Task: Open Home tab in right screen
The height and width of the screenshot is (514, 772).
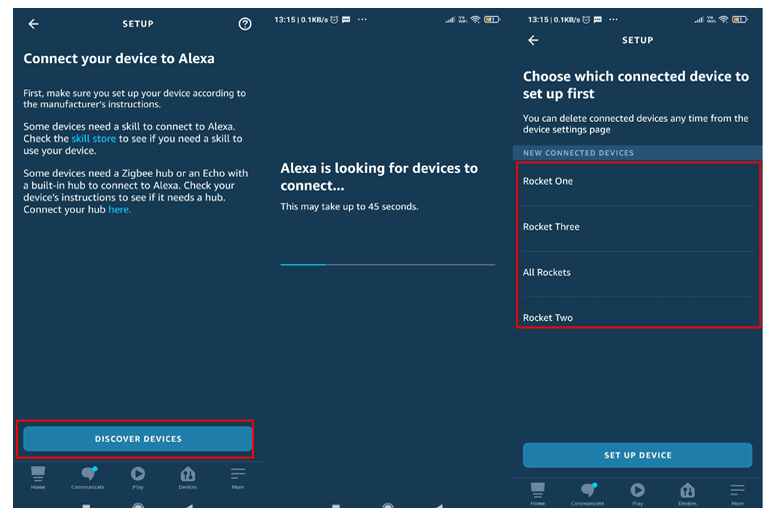Action: tap(538, 494)
